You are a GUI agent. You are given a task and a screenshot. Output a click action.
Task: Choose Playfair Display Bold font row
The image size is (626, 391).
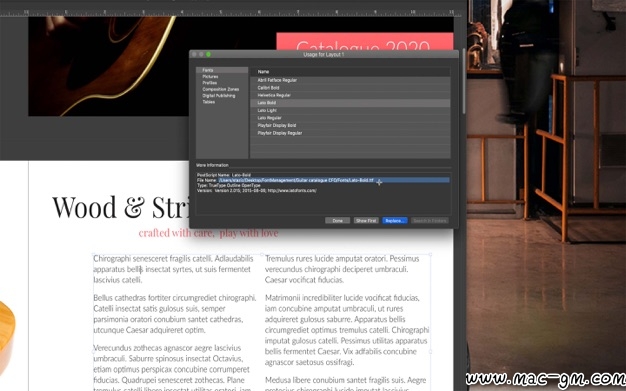(350, 125)
